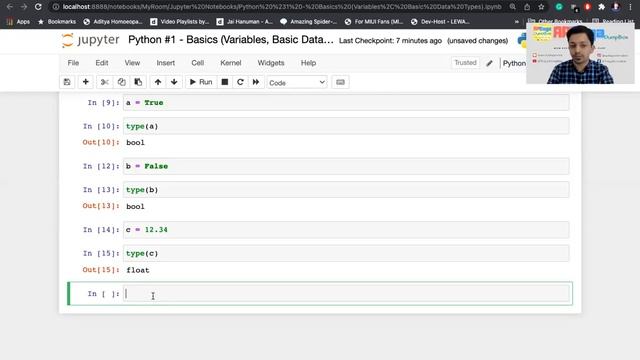Screen dimensions: 640x360
Task: Click into the empty code cell
Action: tap(346, 293)
